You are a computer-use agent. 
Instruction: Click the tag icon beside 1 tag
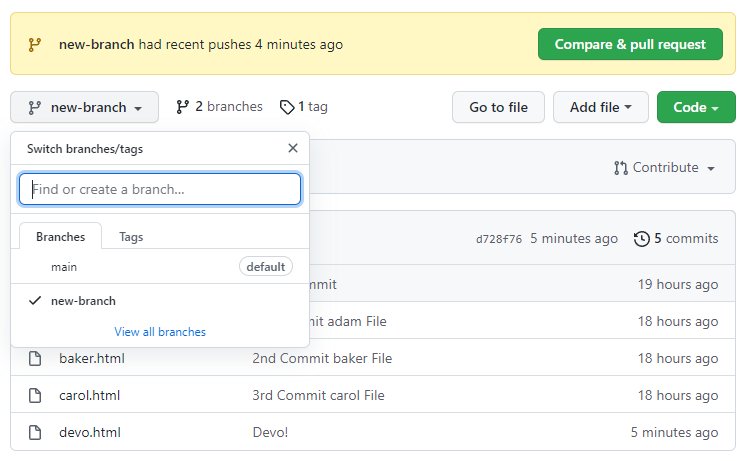pyautogui.click(x=287, y=107)
